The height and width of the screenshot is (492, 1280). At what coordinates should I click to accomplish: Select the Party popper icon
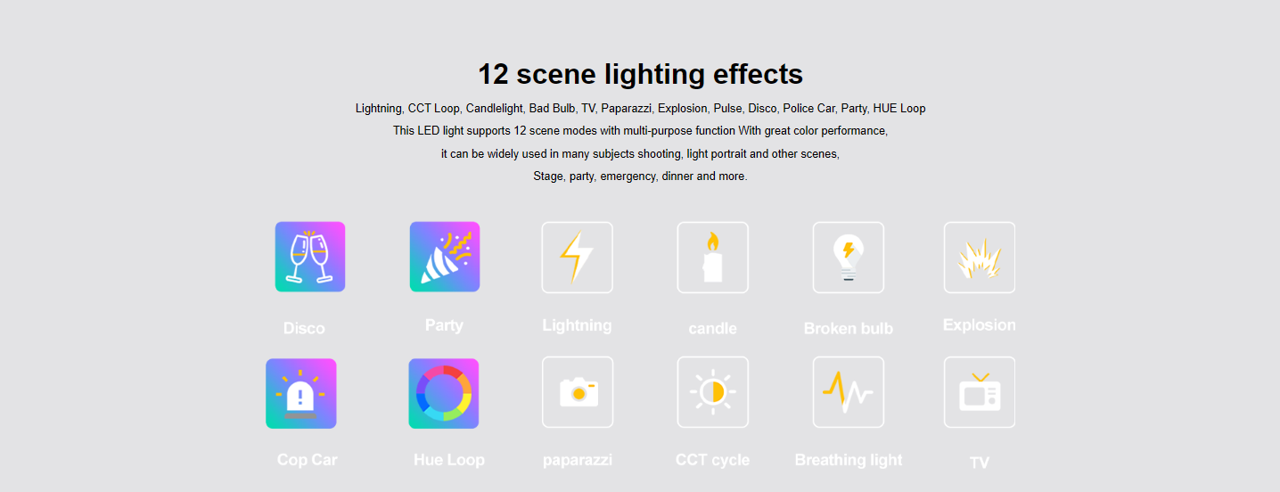(x=444, y=257)
